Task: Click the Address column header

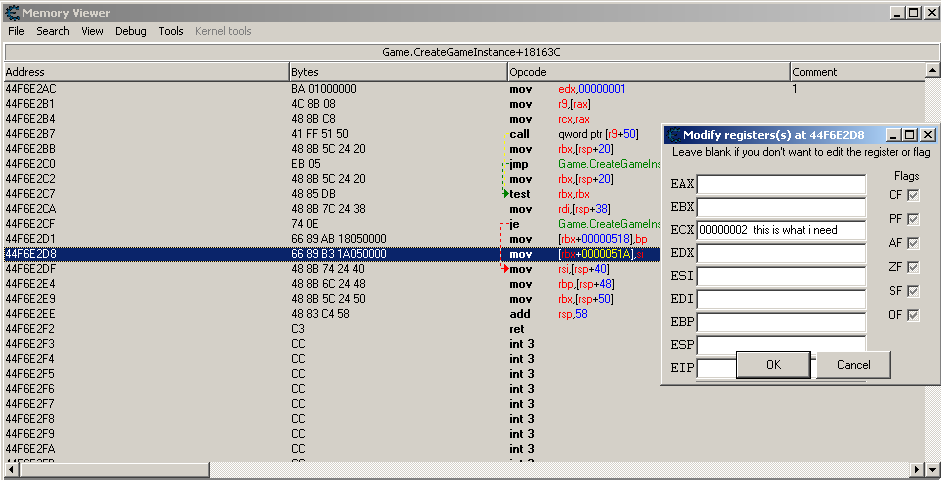Action: click(x=146, y=72)
